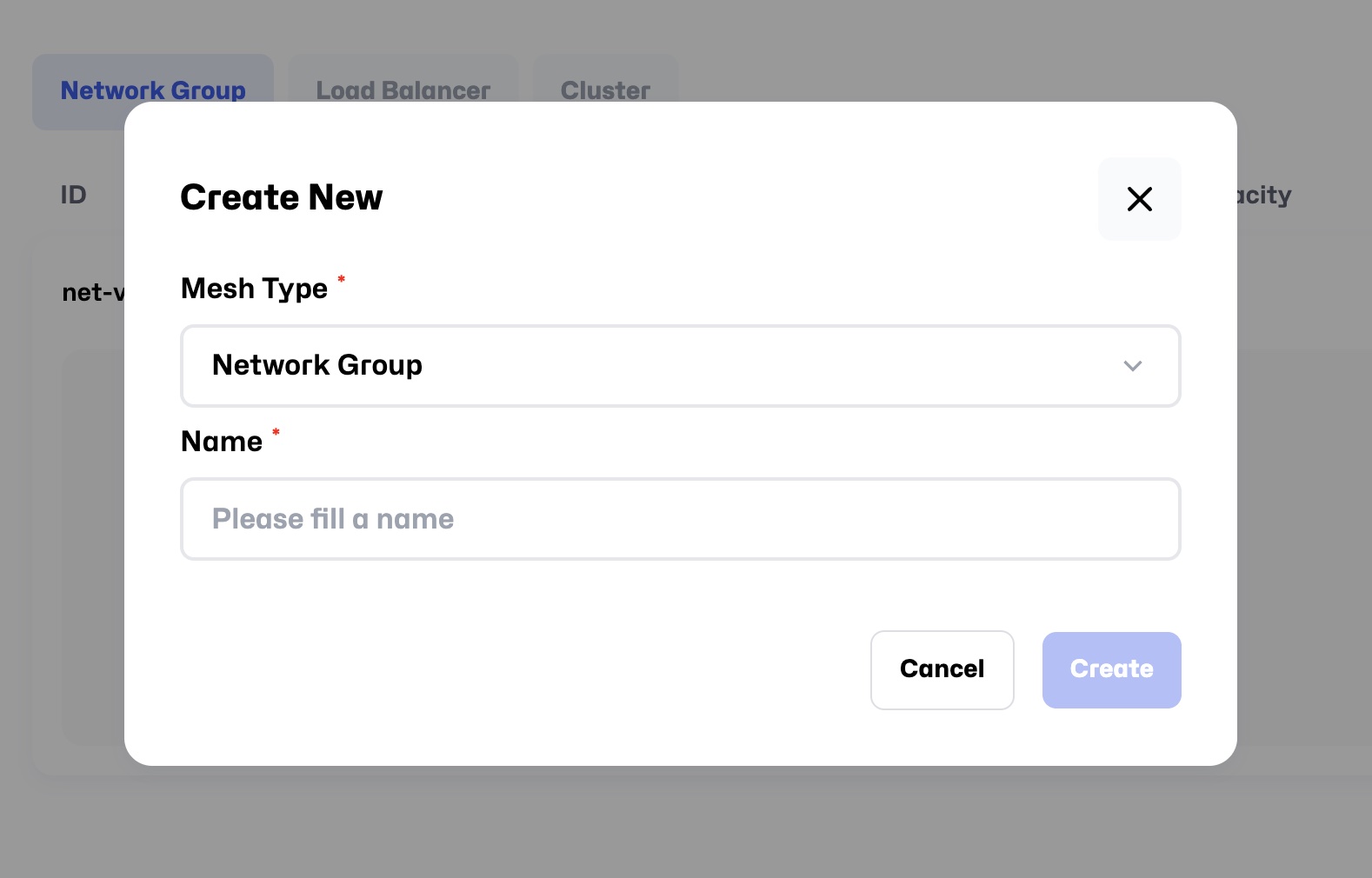Select the Network Group value in Mesh Type
This screenshot has height=878, width=1372.
(317, 365)
